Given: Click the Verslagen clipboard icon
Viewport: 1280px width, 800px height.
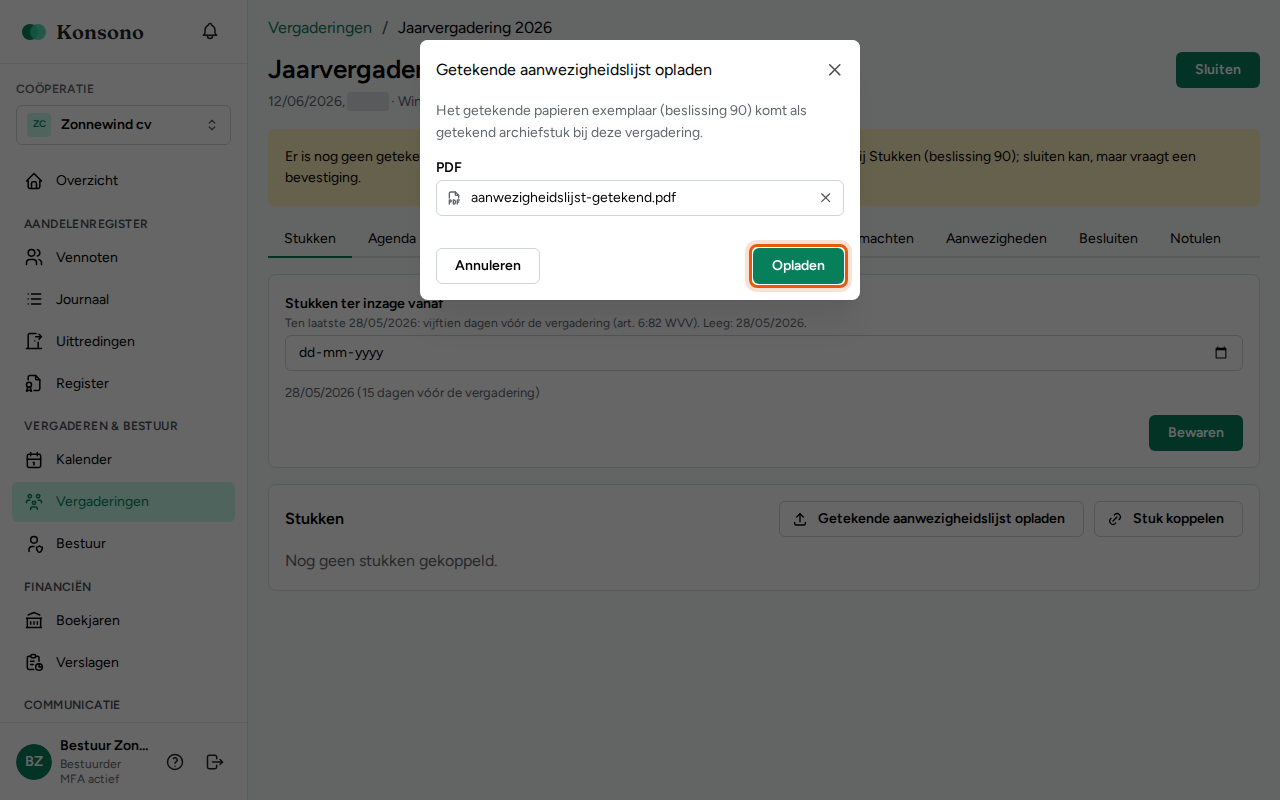Looking at the screenshot, I should click(34, 663).
